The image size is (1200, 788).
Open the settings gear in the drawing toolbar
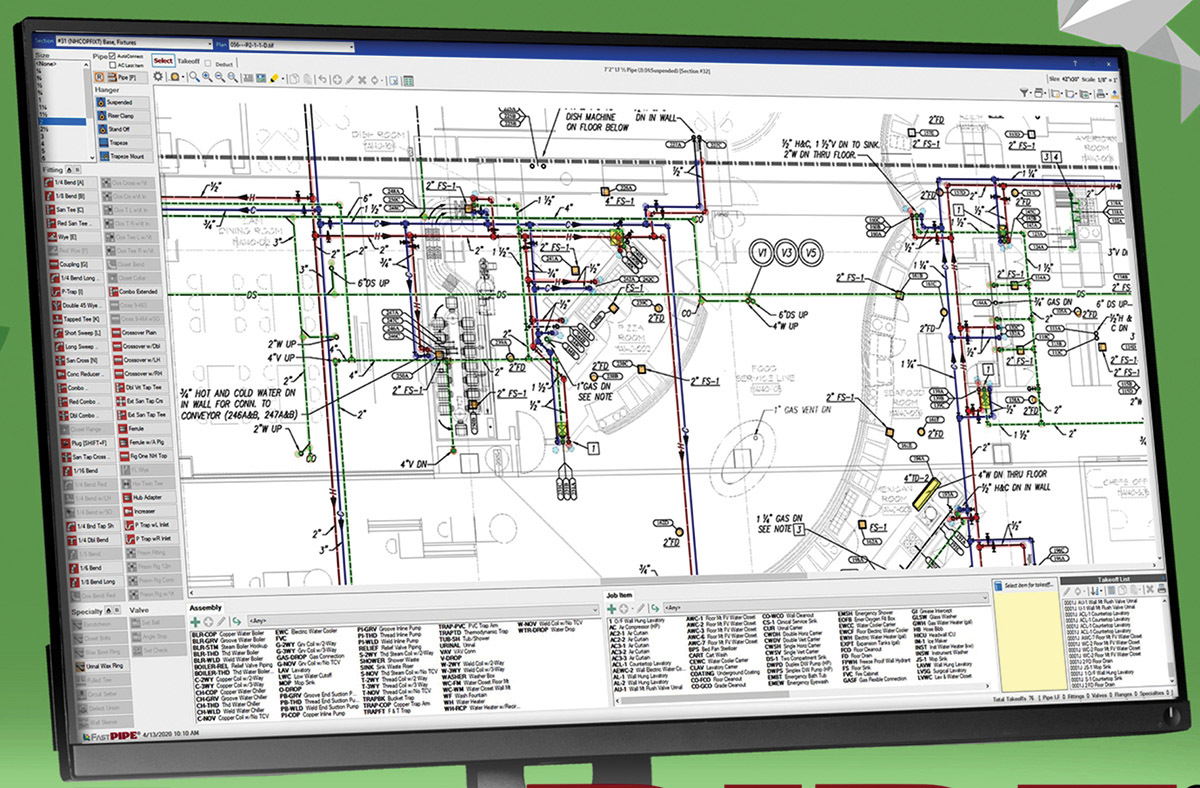[x=159, y=77]
